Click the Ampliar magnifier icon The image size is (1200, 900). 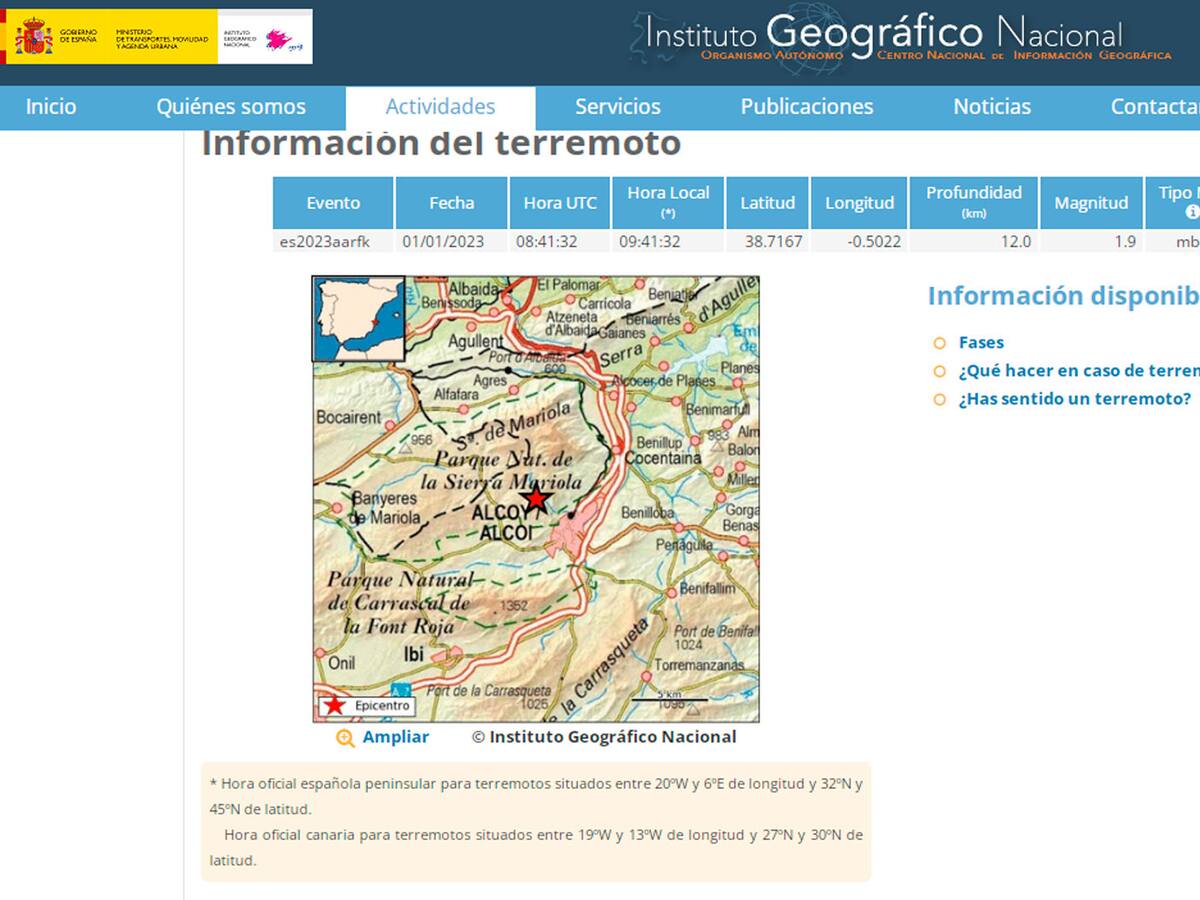[x=345, y=737]
